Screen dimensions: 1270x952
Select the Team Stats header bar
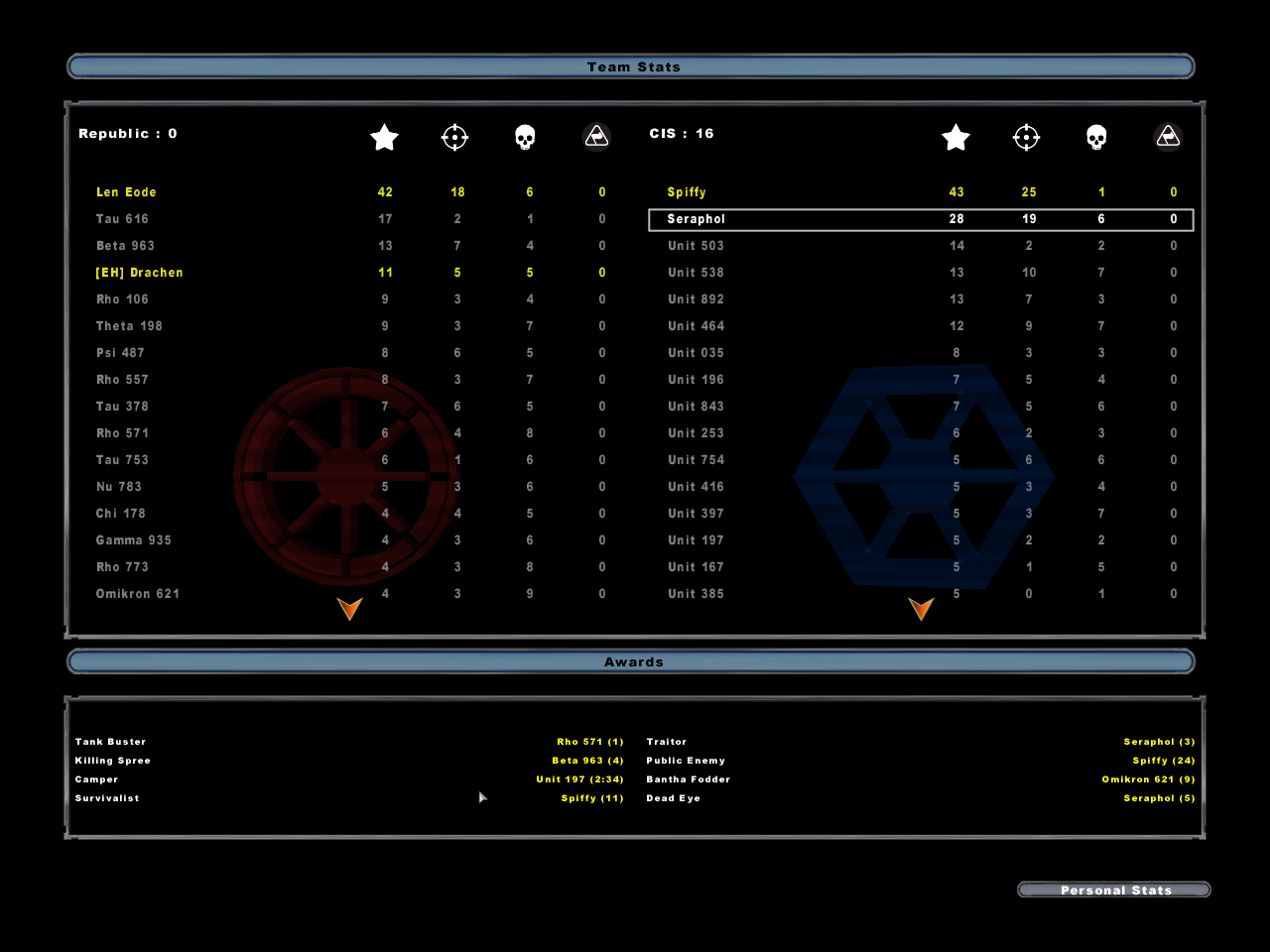click(x=631, y=66)
